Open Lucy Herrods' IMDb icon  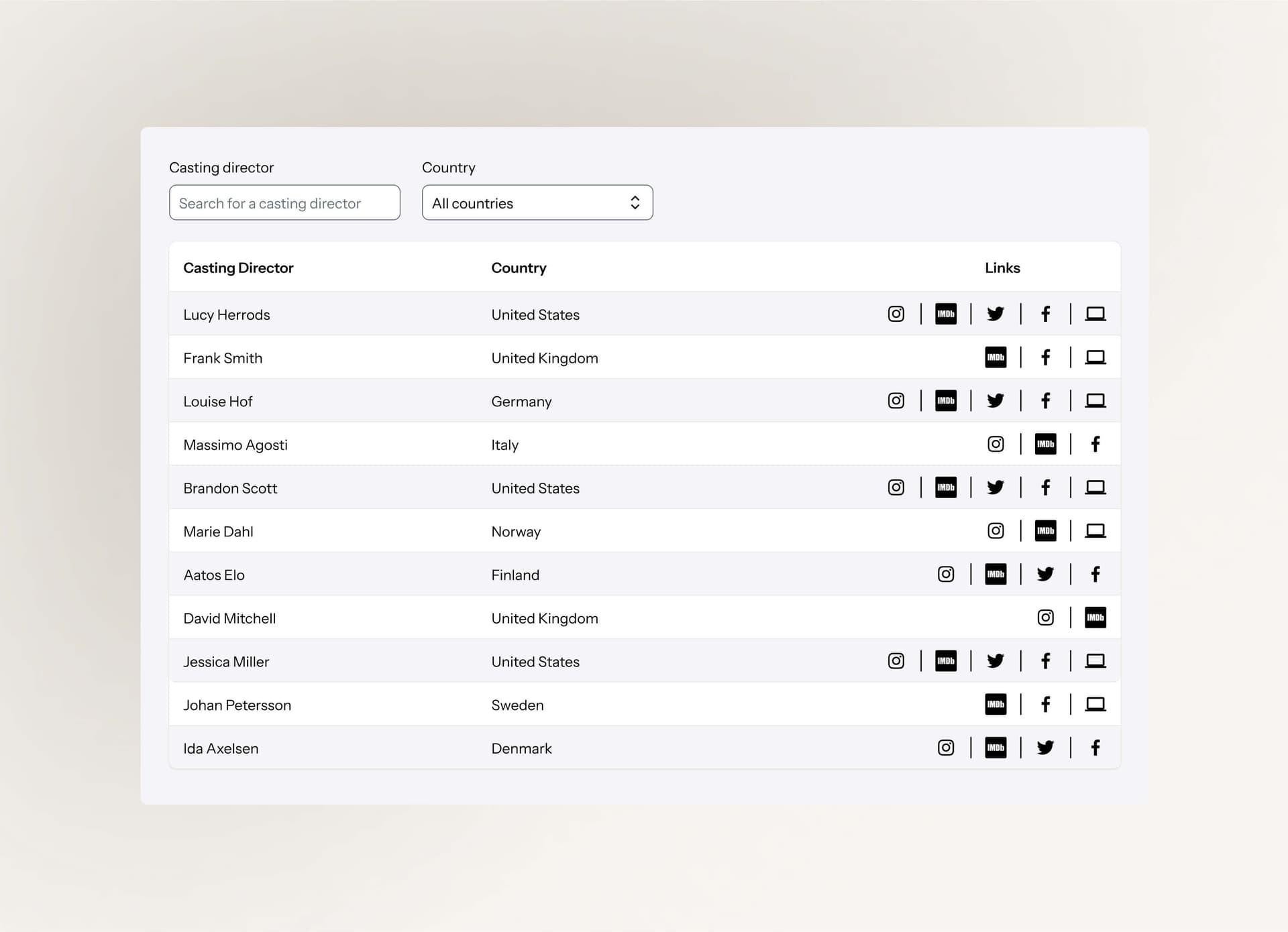click(946, 314)
